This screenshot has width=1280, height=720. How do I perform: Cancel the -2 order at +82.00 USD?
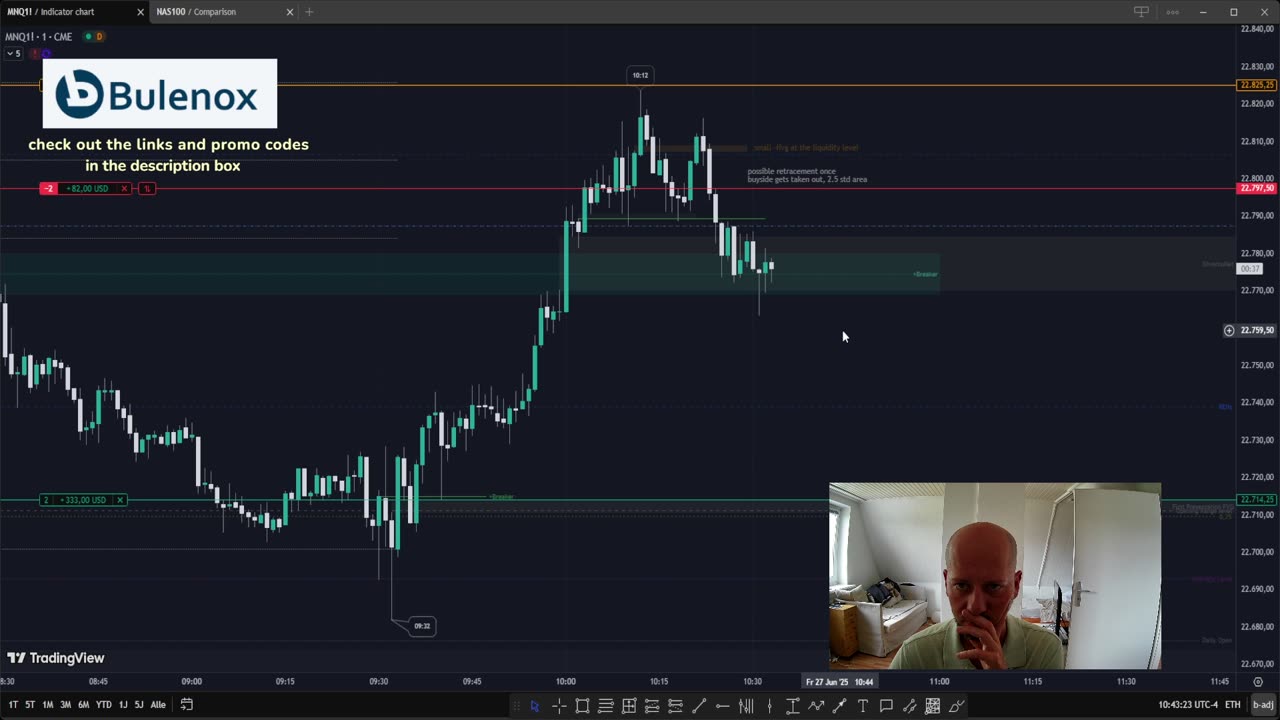[x=125, y=188]
